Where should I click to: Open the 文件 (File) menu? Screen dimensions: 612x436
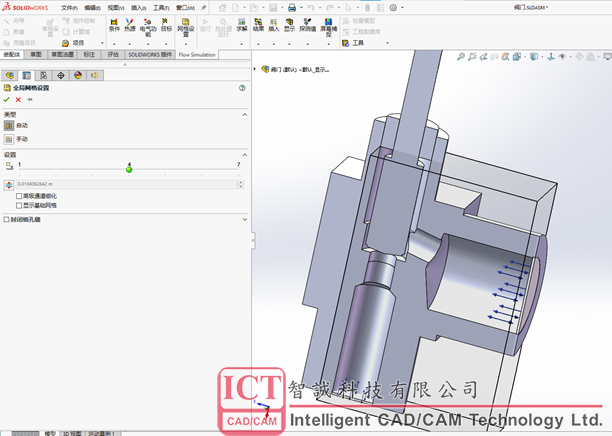click(x=69, y=8)
